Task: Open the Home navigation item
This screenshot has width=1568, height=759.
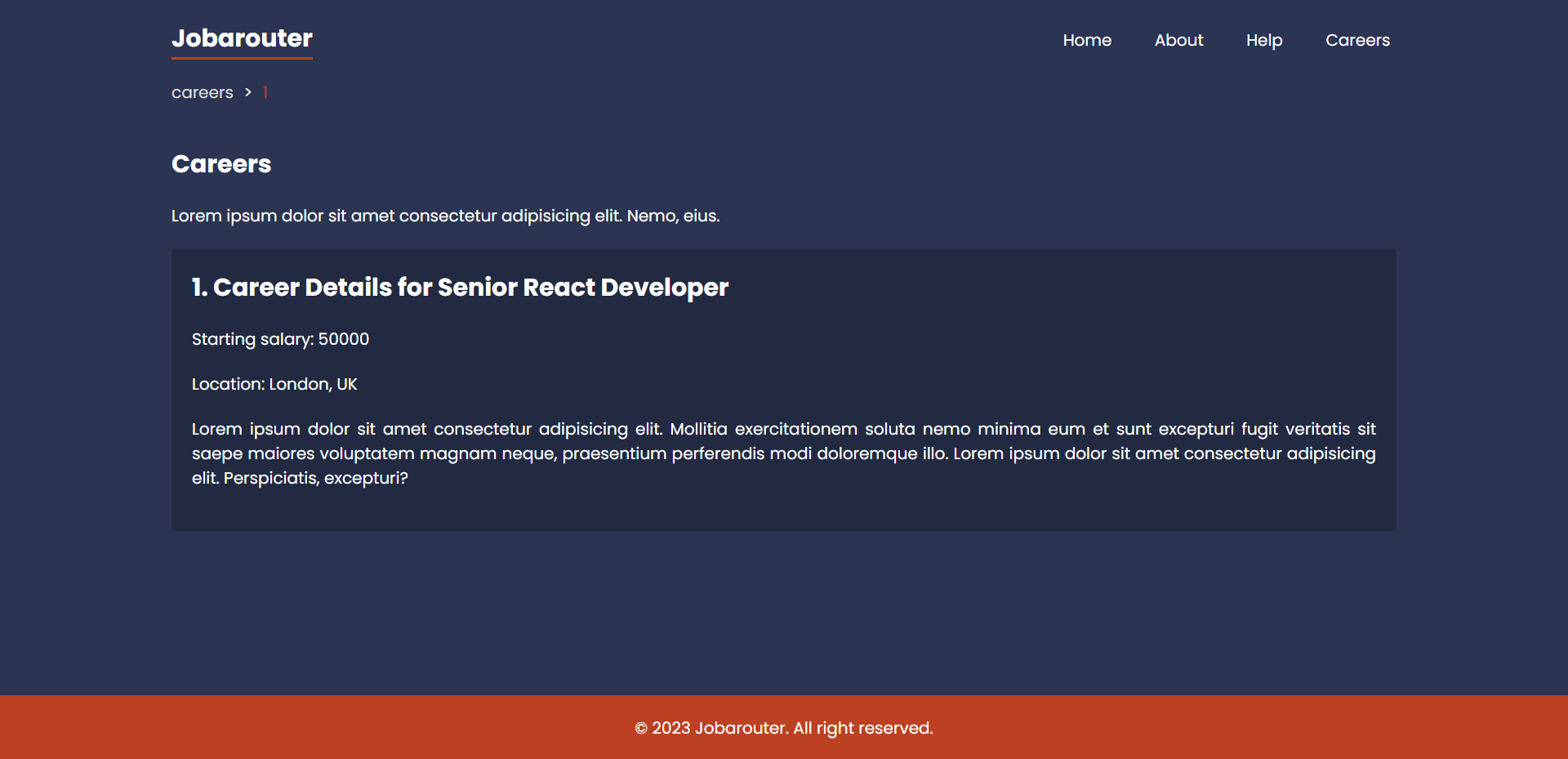Action: tap(1087, 40)
